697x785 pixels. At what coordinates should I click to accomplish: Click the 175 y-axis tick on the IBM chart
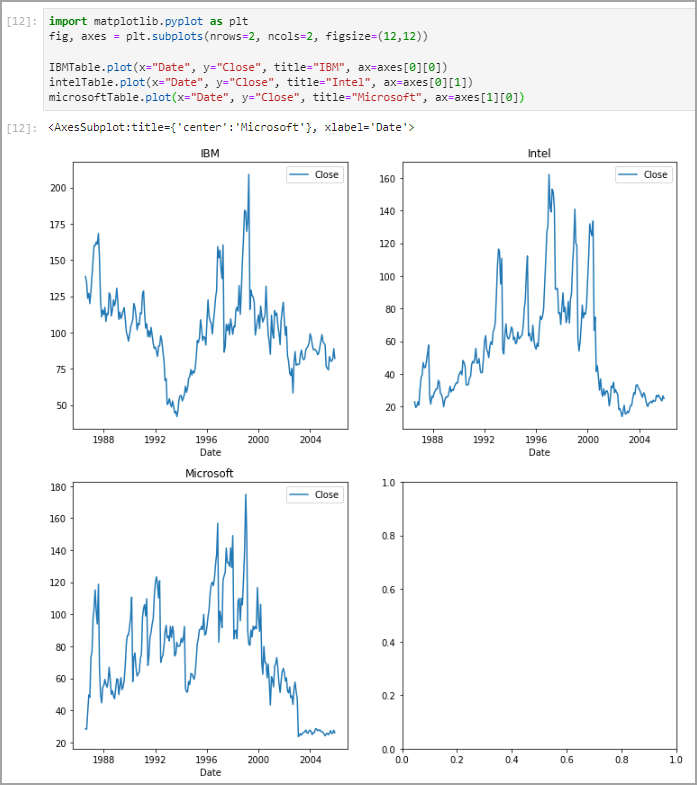pyautogui.click(x=58, y=224)
